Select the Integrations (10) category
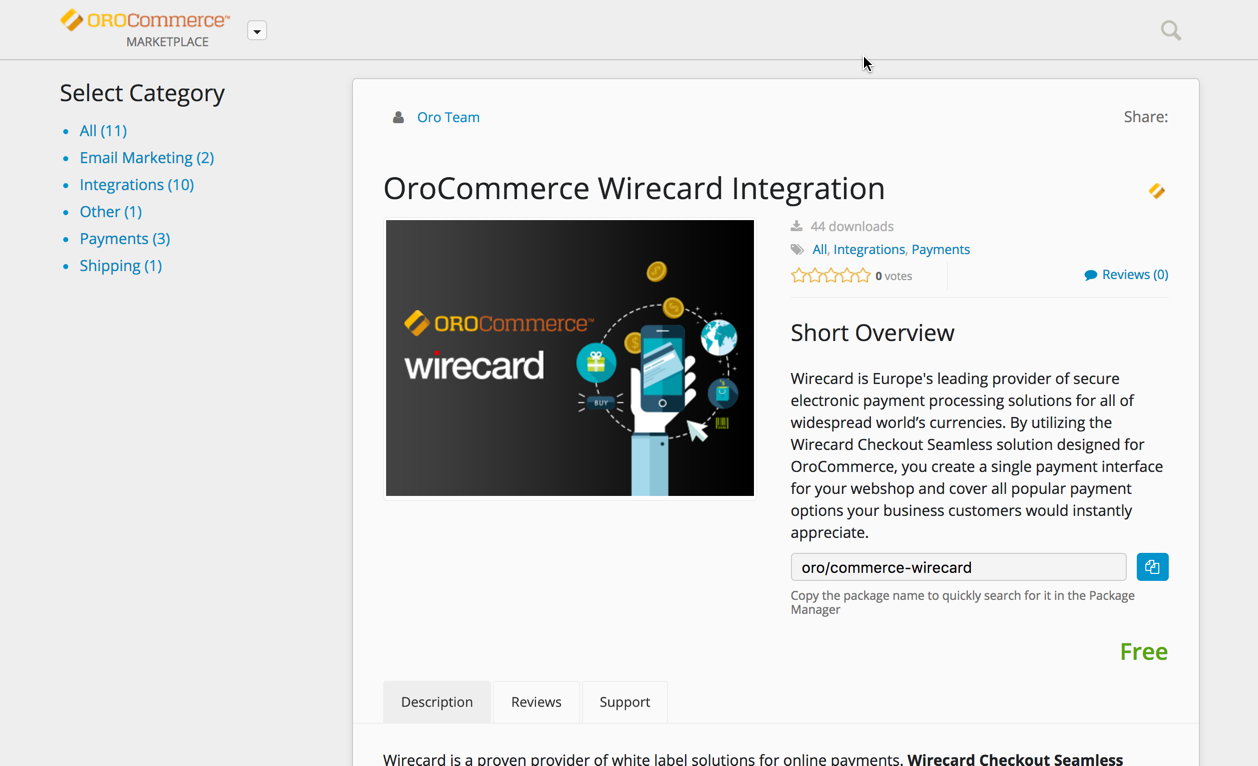The image size is (1258, 766). [137, 185]
